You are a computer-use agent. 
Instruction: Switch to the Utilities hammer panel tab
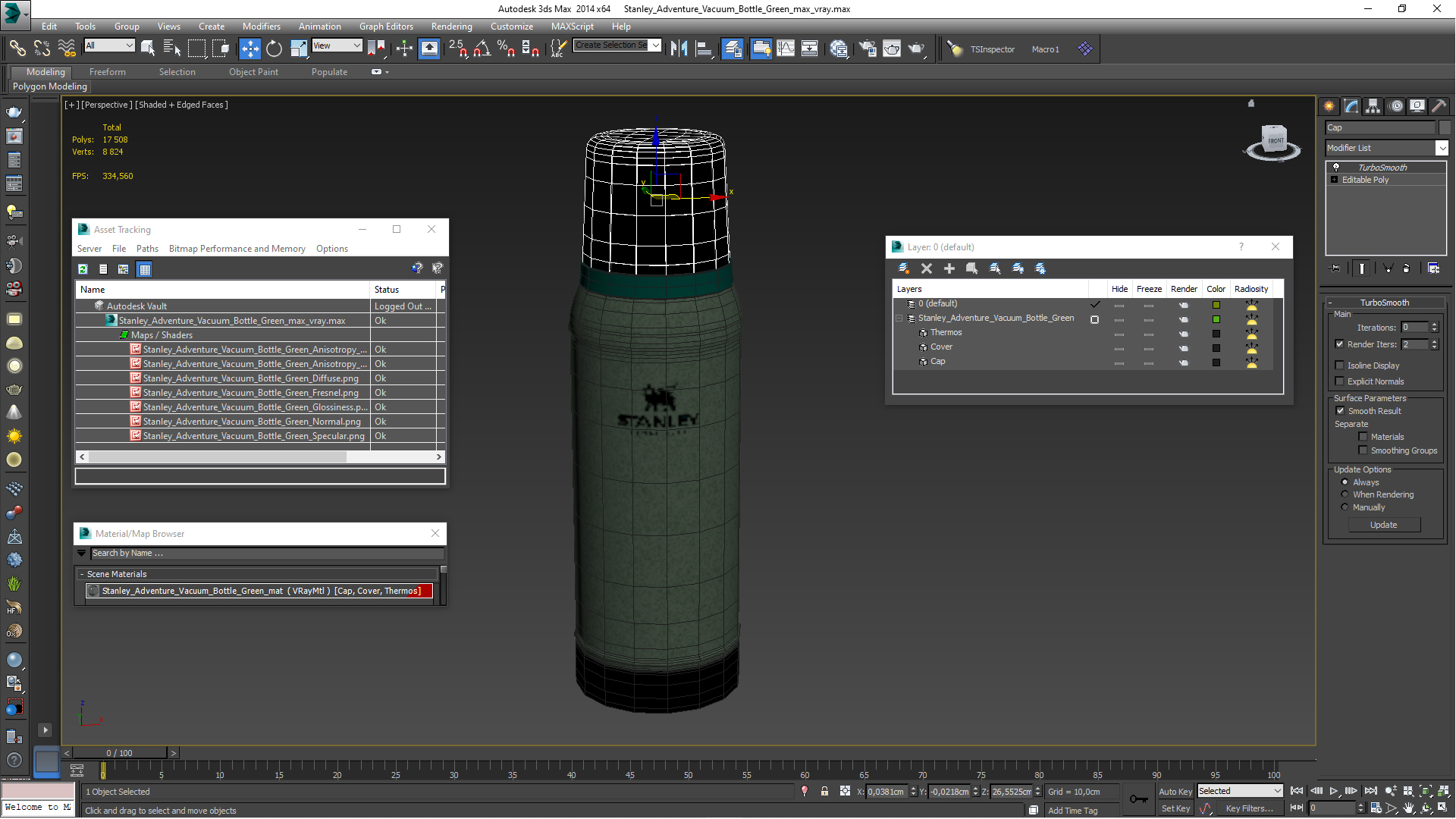[1439, 106]
